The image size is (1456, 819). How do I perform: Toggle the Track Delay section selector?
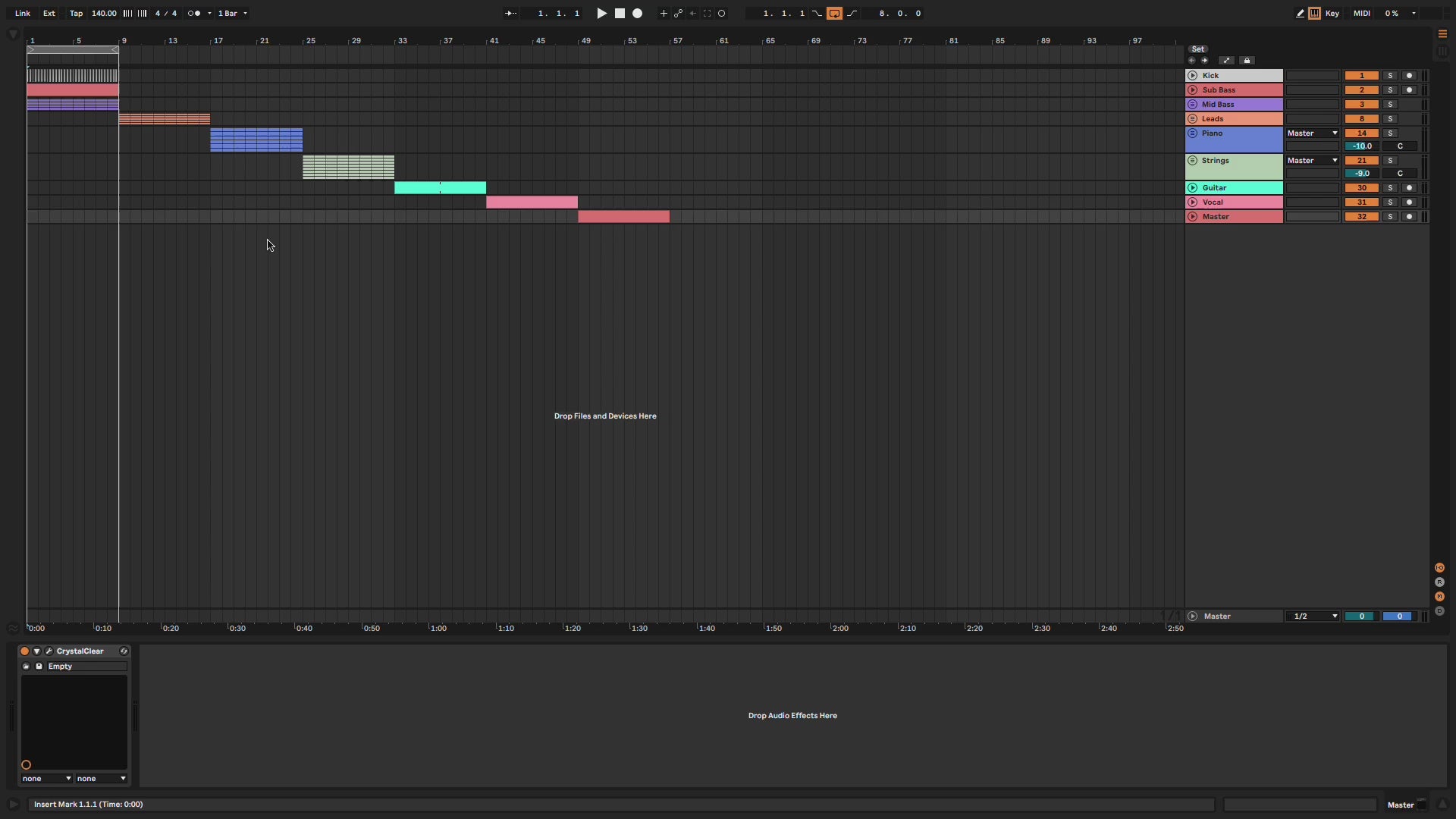[x=1439, y=611]
